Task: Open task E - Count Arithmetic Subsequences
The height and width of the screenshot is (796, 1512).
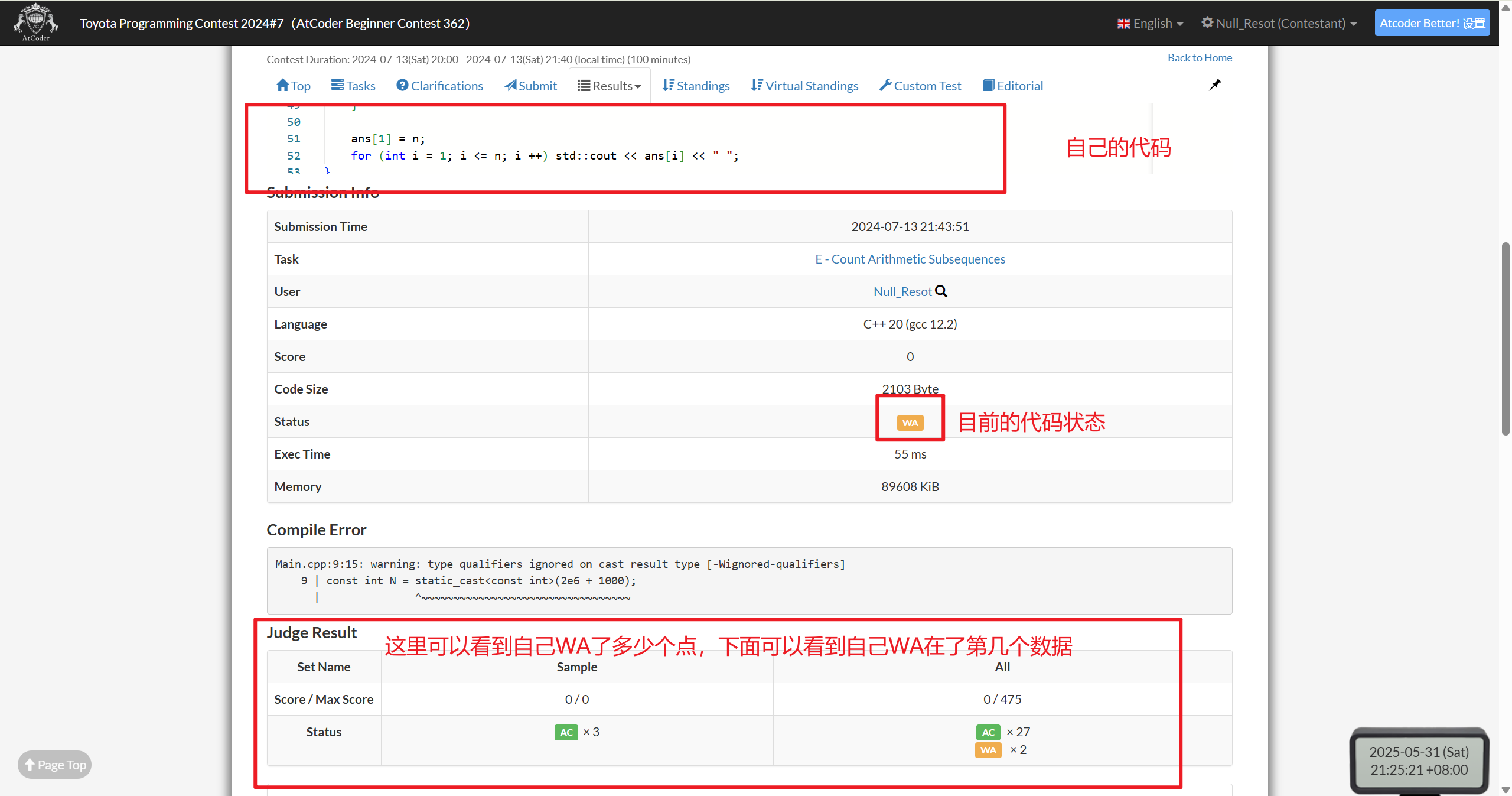Action: tap(910, 259)
